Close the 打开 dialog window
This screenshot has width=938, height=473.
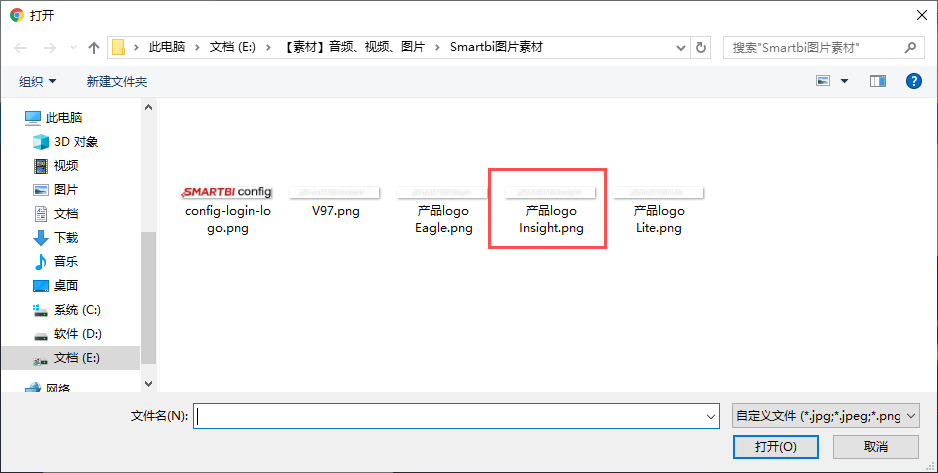point(922,16)
